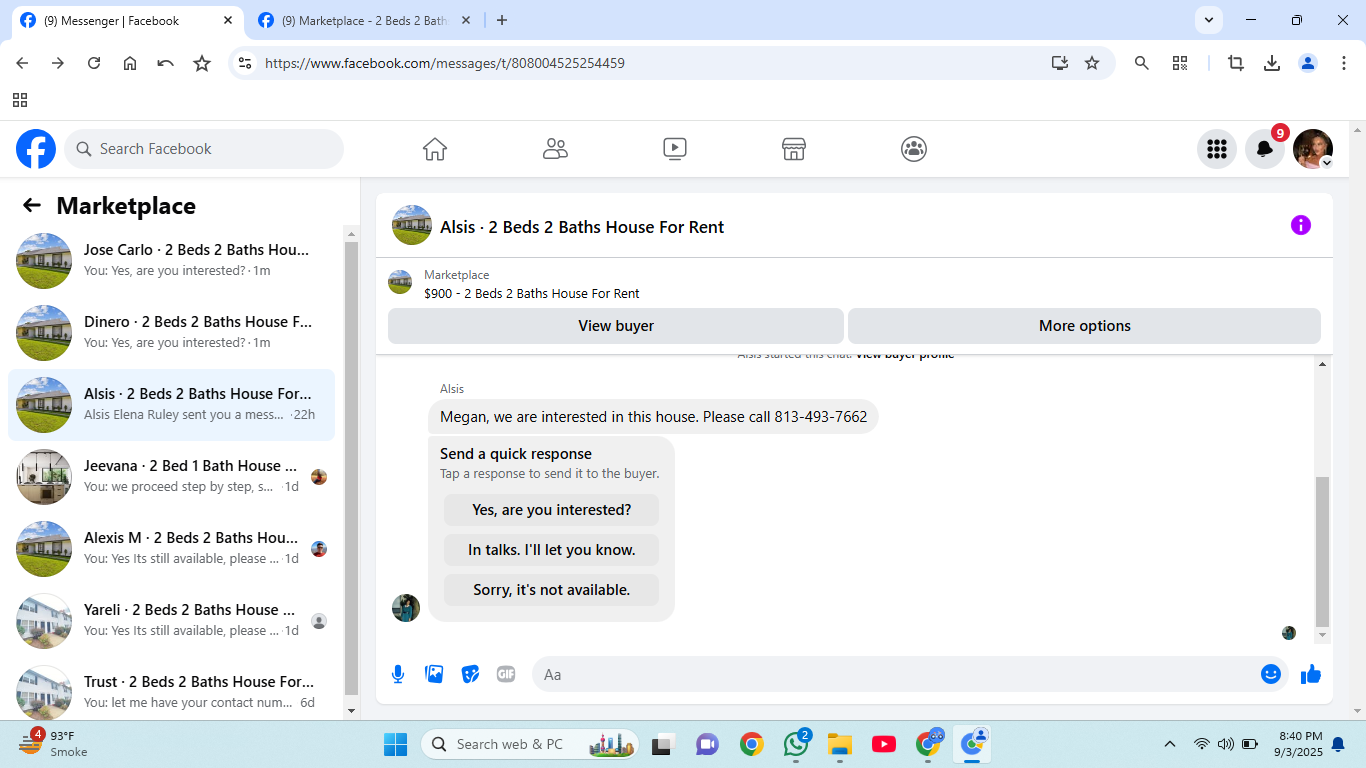Click the browser address bar URL

coord(445,63)
